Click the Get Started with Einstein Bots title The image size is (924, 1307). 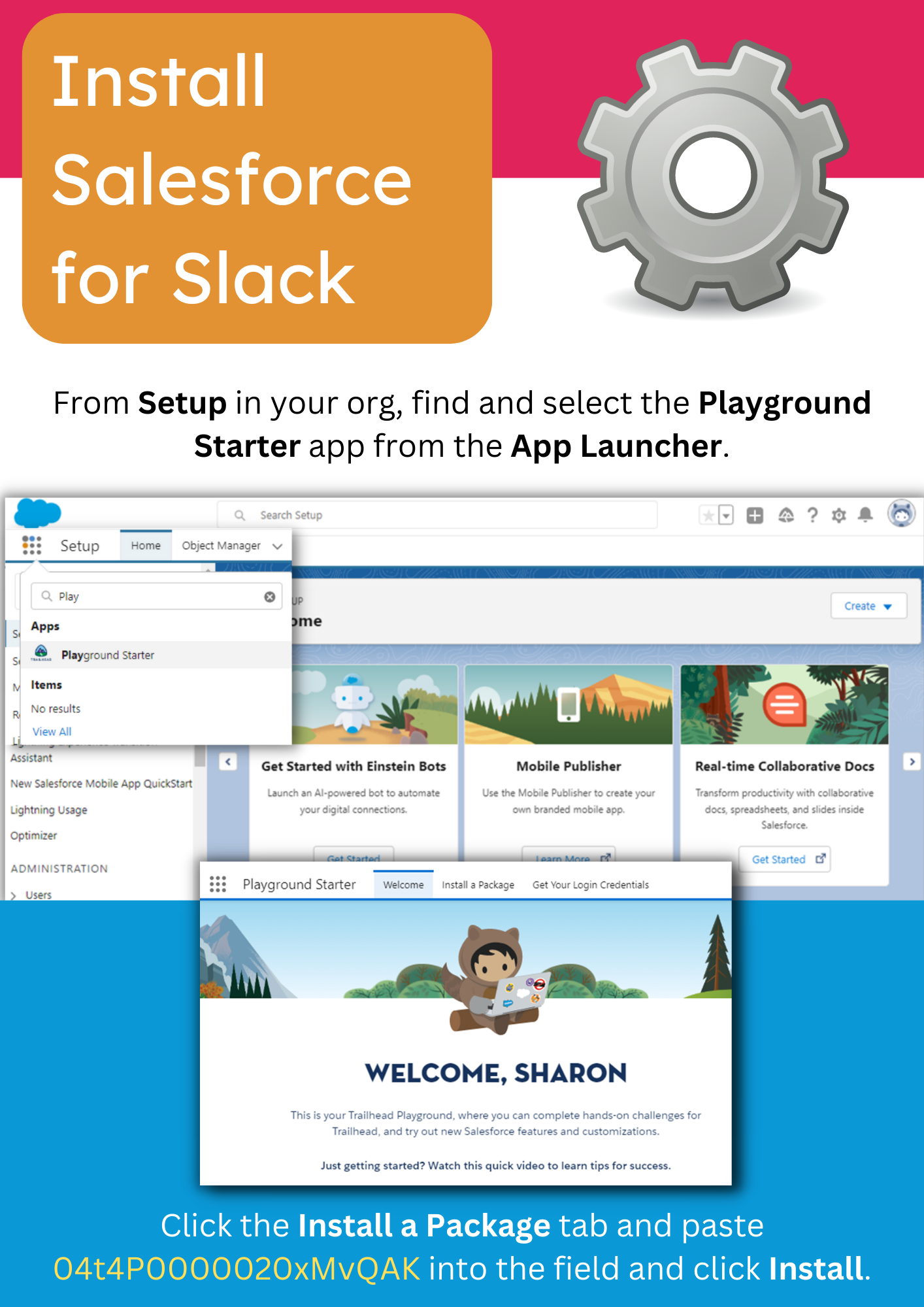pos(354,766)
